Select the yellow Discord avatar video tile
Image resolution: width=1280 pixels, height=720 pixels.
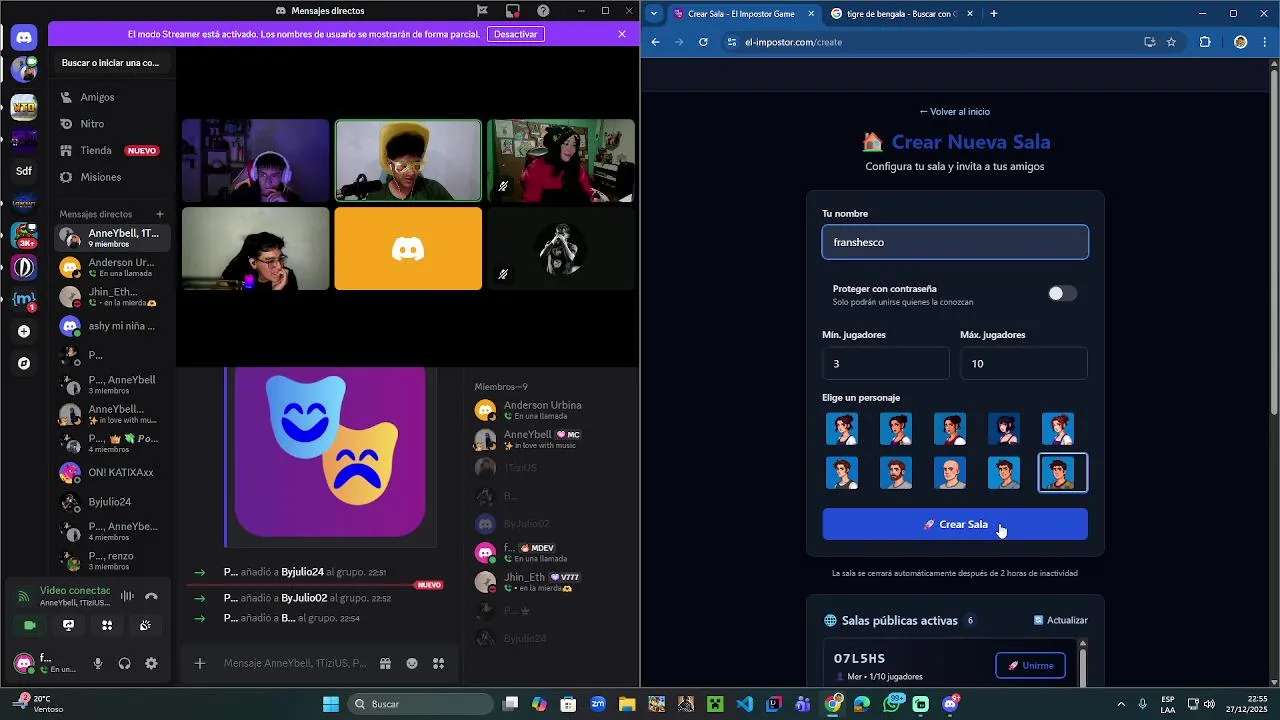[x=408, y=249]
